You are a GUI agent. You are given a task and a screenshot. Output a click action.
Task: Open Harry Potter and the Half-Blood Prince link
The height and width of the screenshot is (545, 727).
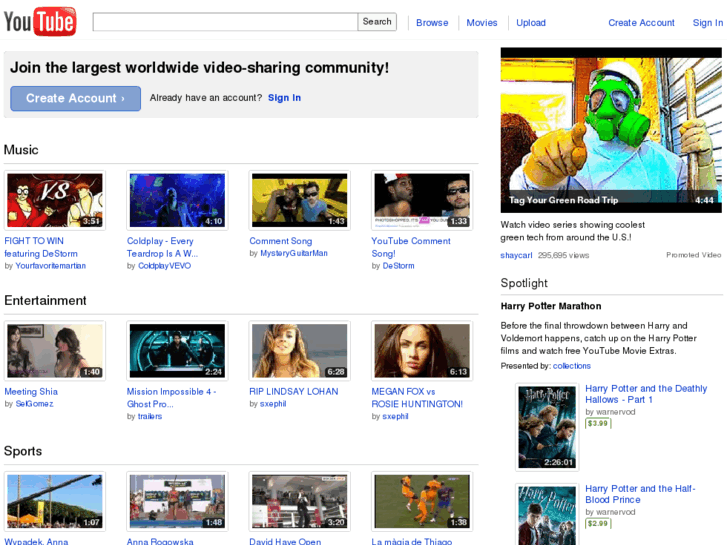tap(639, 494)
